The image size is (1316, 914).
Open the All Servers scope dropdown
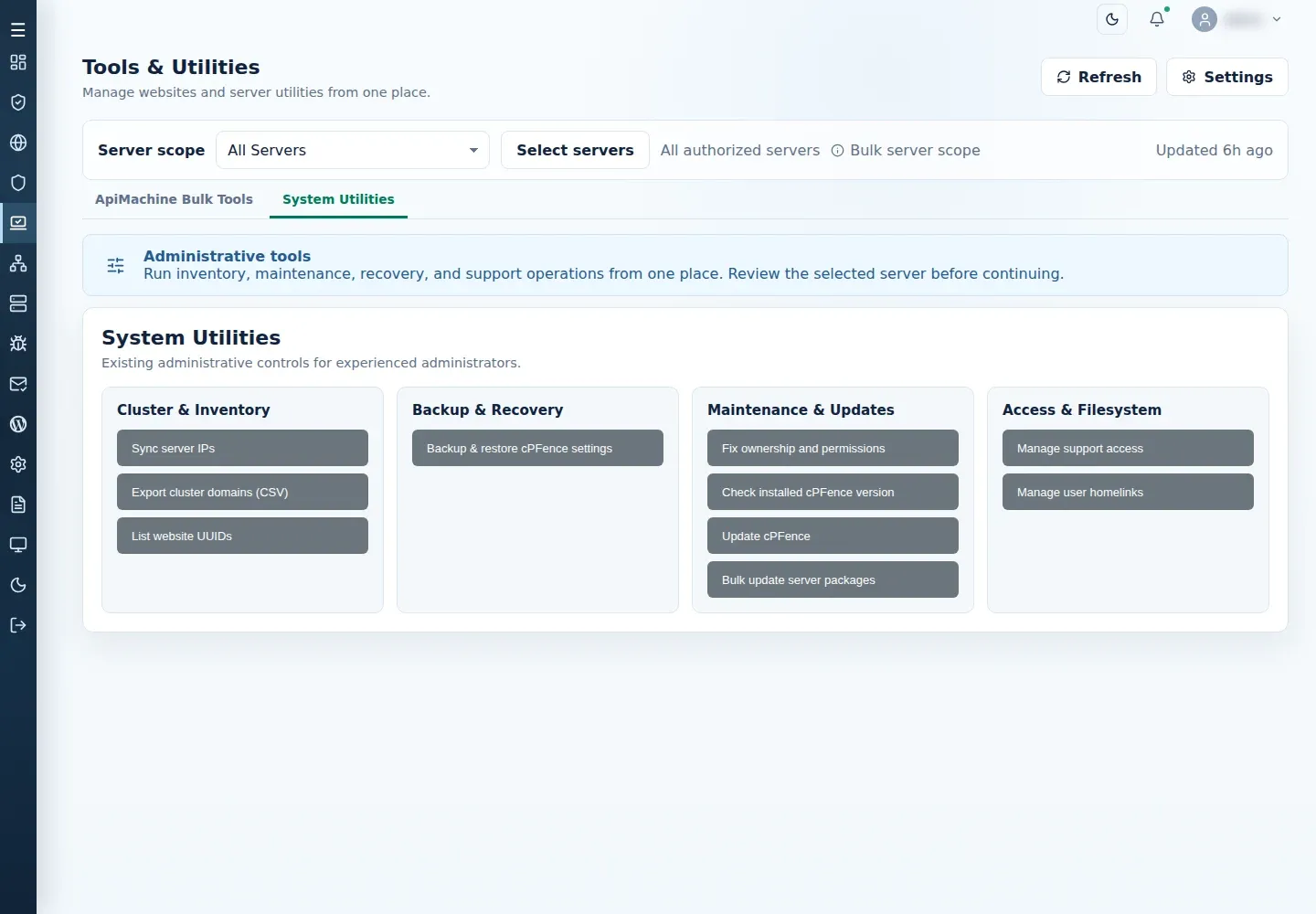353,150
